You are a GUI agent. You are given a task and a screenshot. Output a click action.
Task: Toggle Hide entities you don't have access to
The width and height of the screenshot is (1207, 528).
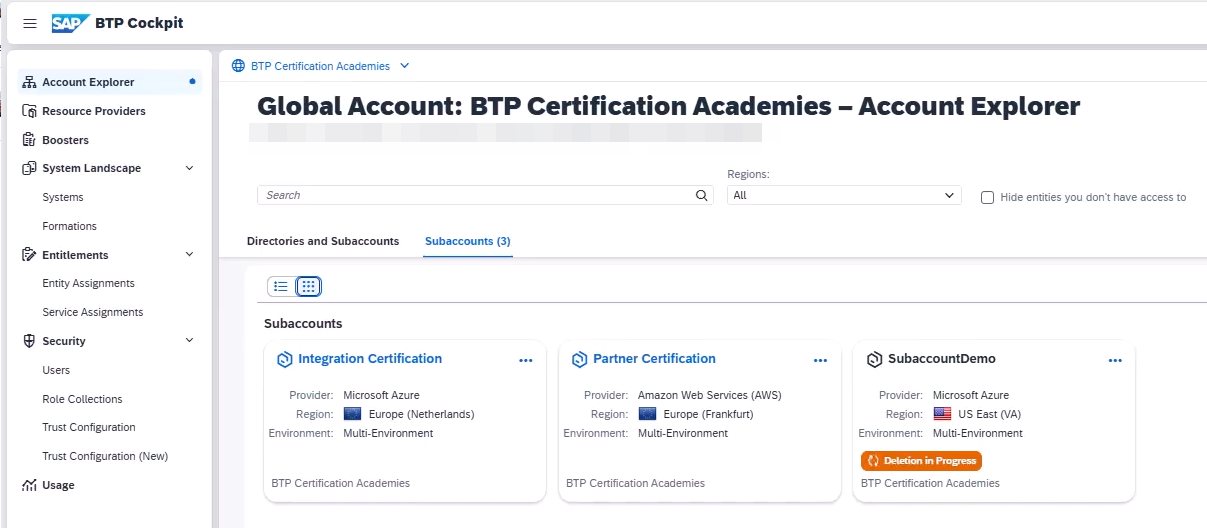pos(988,198)
